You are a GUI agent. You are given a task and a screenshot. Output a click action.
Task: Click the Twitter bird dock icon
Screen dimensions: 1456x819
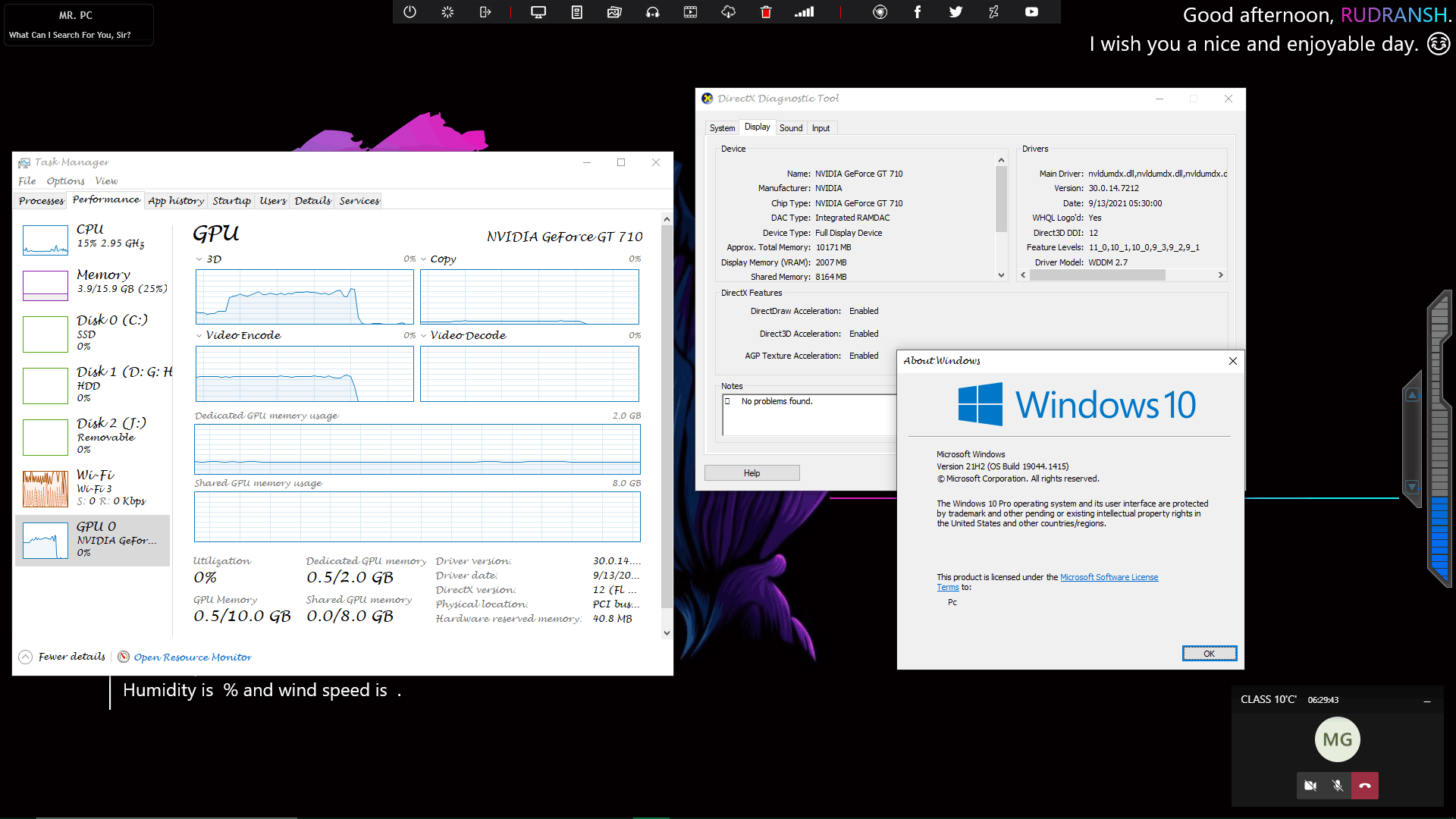pyautogui.click(x=955, y=12)
